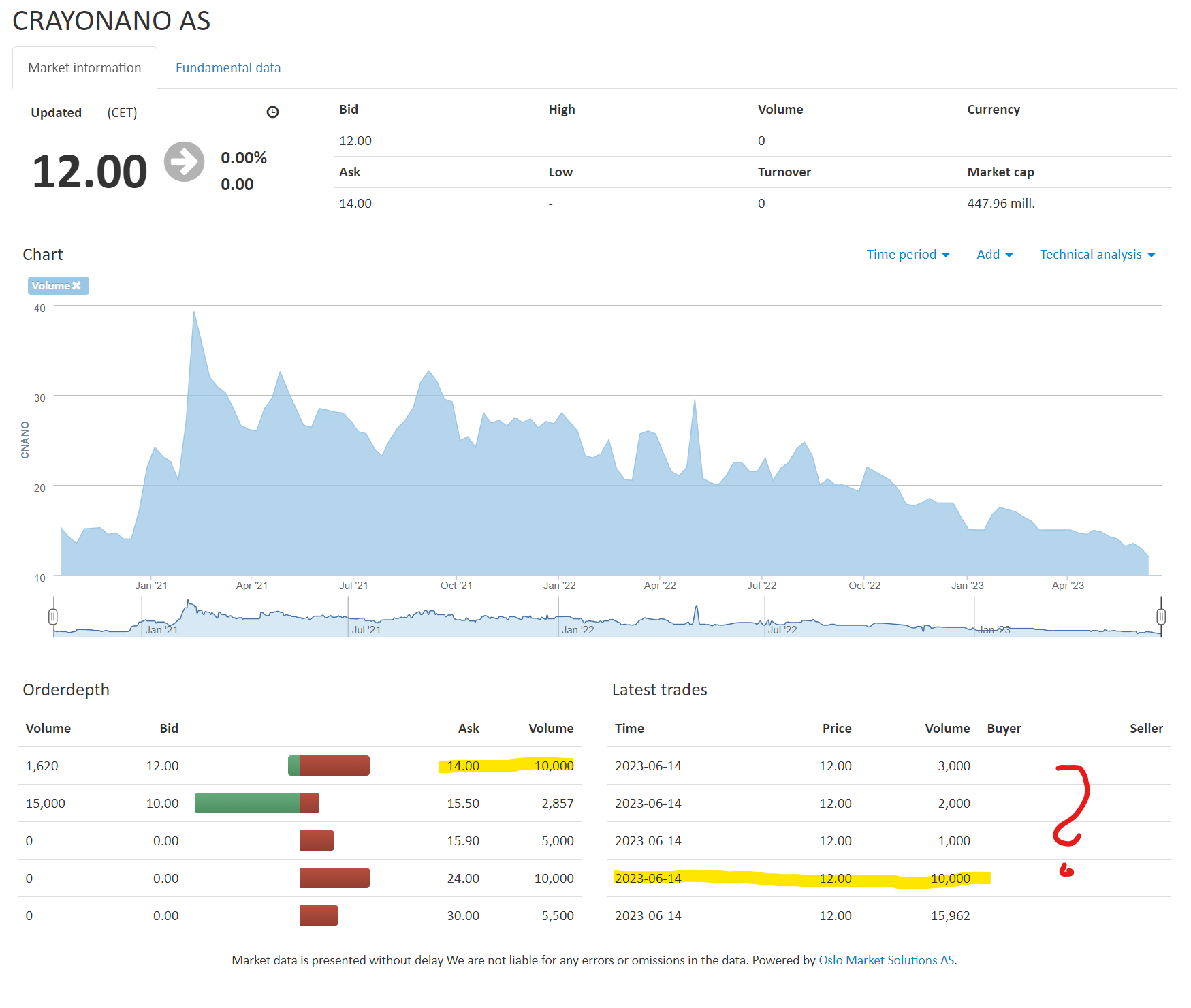
Task: Click the Currency header
Action: [994, 109]
